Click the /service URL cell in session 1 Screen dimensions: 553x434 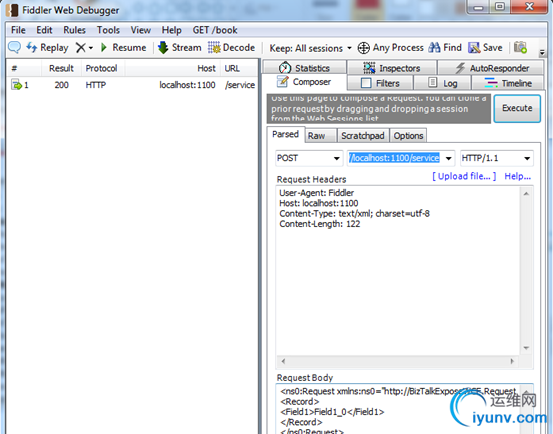pos(240,85)
